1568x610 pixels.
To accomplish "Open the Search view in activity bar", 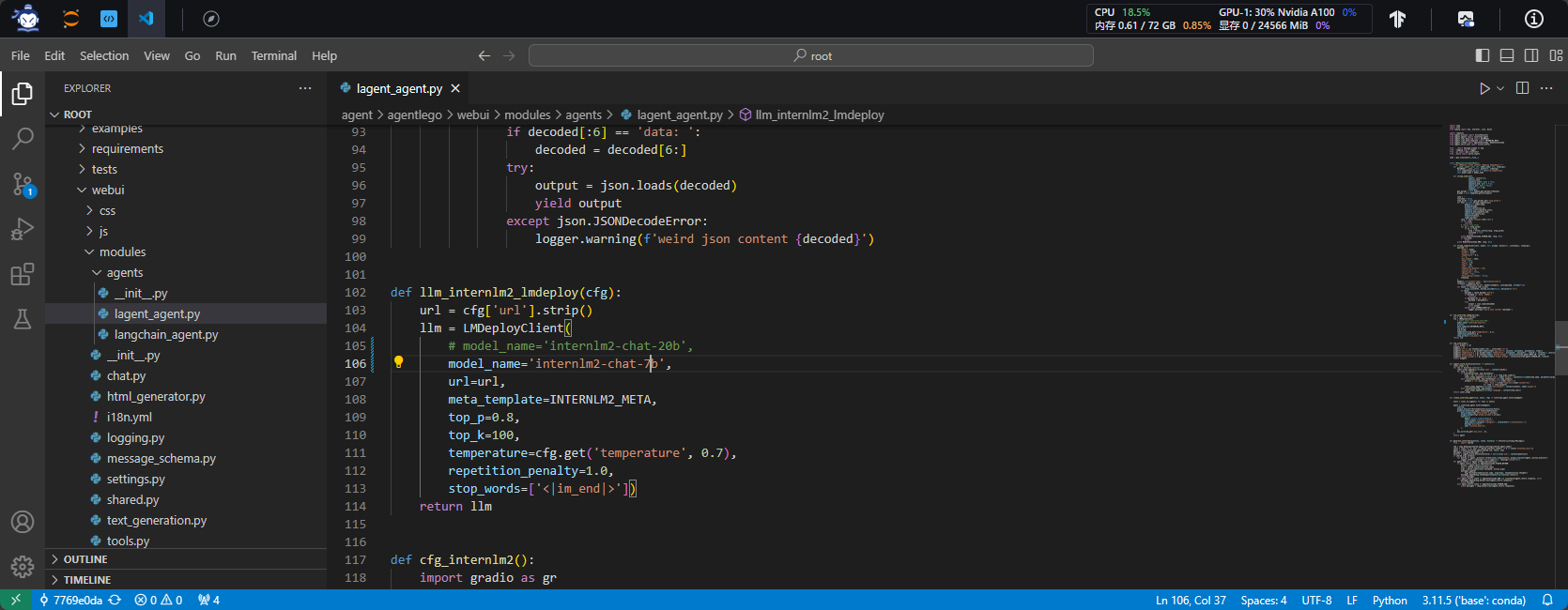I will 23,139.
